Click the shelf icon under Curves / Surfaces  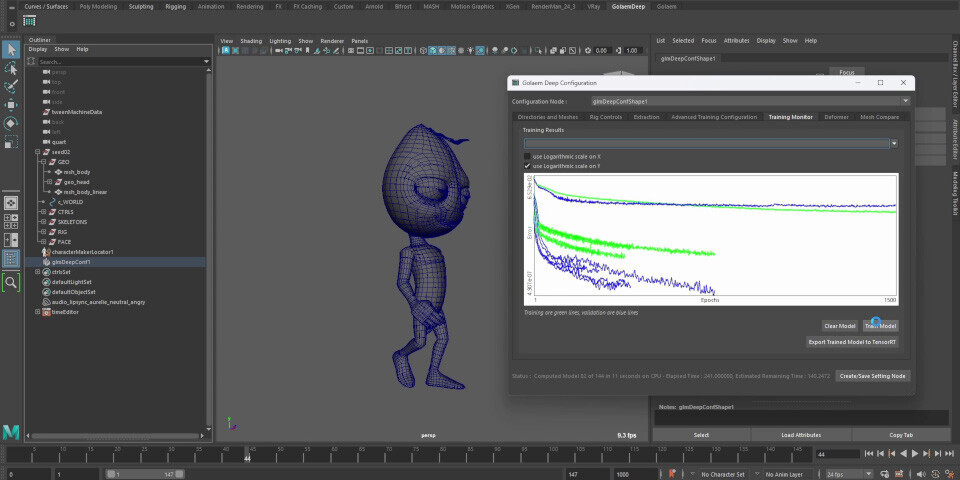tap(29, 21)
